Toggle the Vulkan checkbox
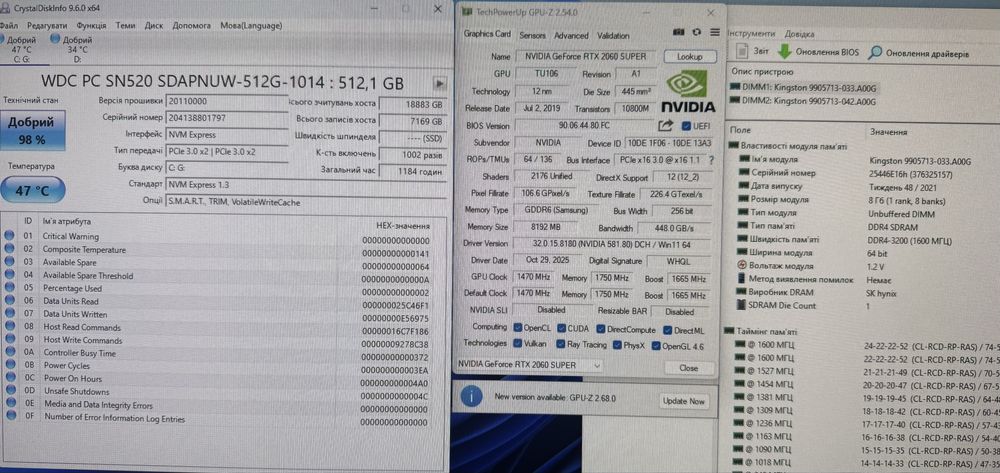 pyautogui.click(x=518, y=344)
